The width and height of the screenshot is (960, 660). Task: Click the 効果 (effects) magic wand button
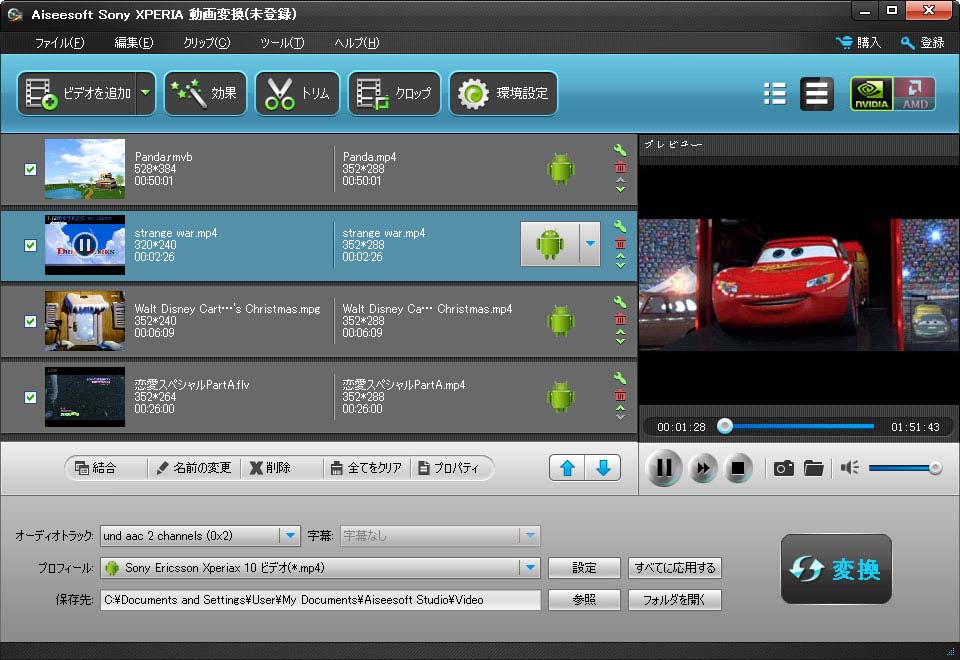click(205, 94)
